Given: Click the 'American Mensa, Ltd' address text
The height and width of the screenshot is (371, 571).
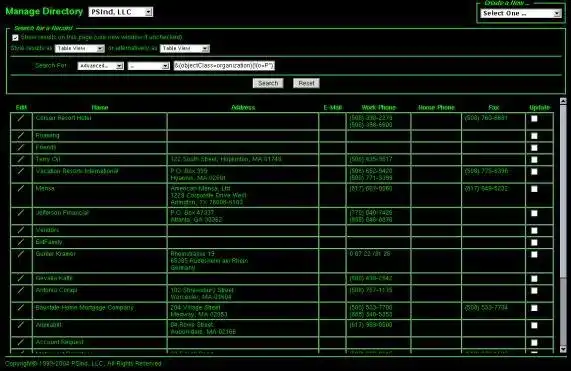Looking at the screenshot, I should pyautogui.click(x=200, y=188).
